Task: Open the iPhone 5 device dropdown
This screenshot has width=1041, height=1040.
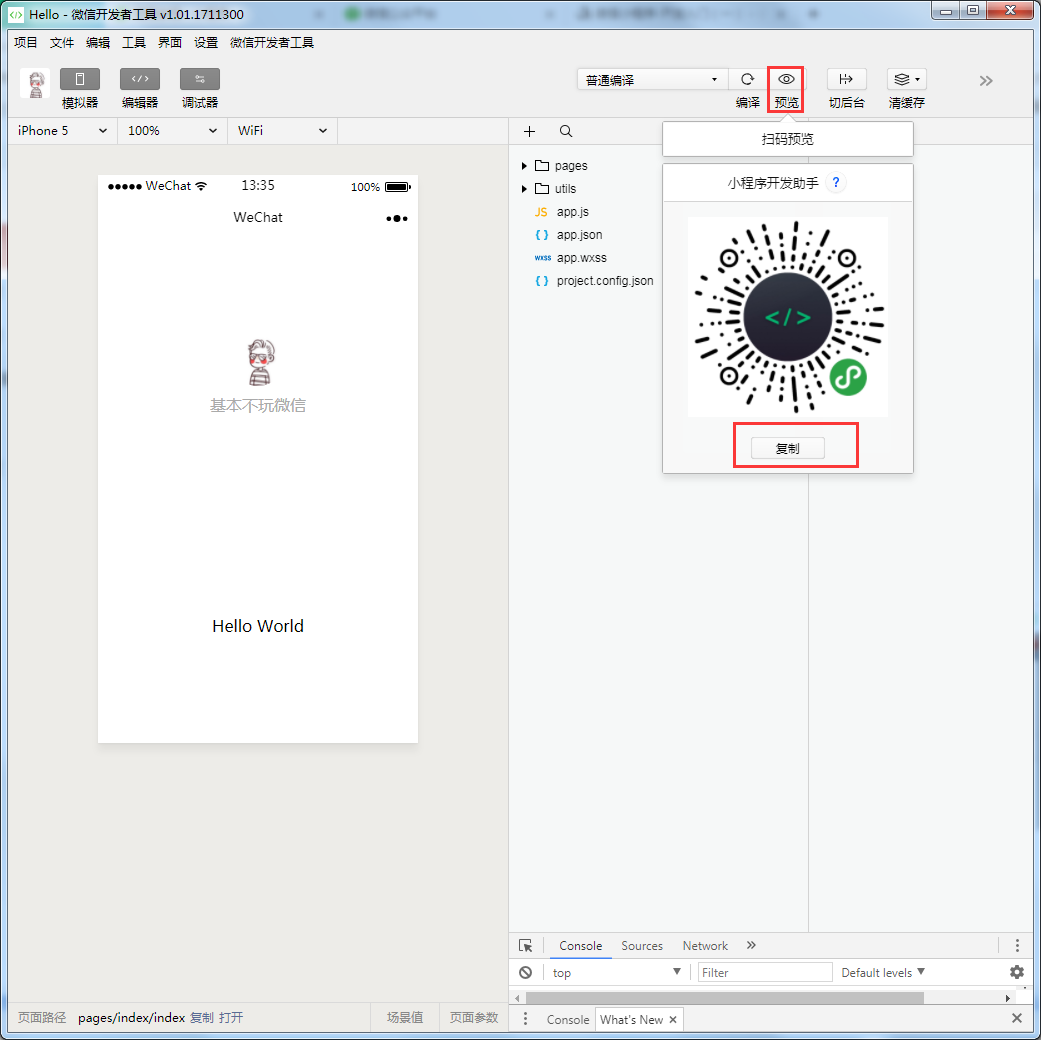Action: point(62,131)
